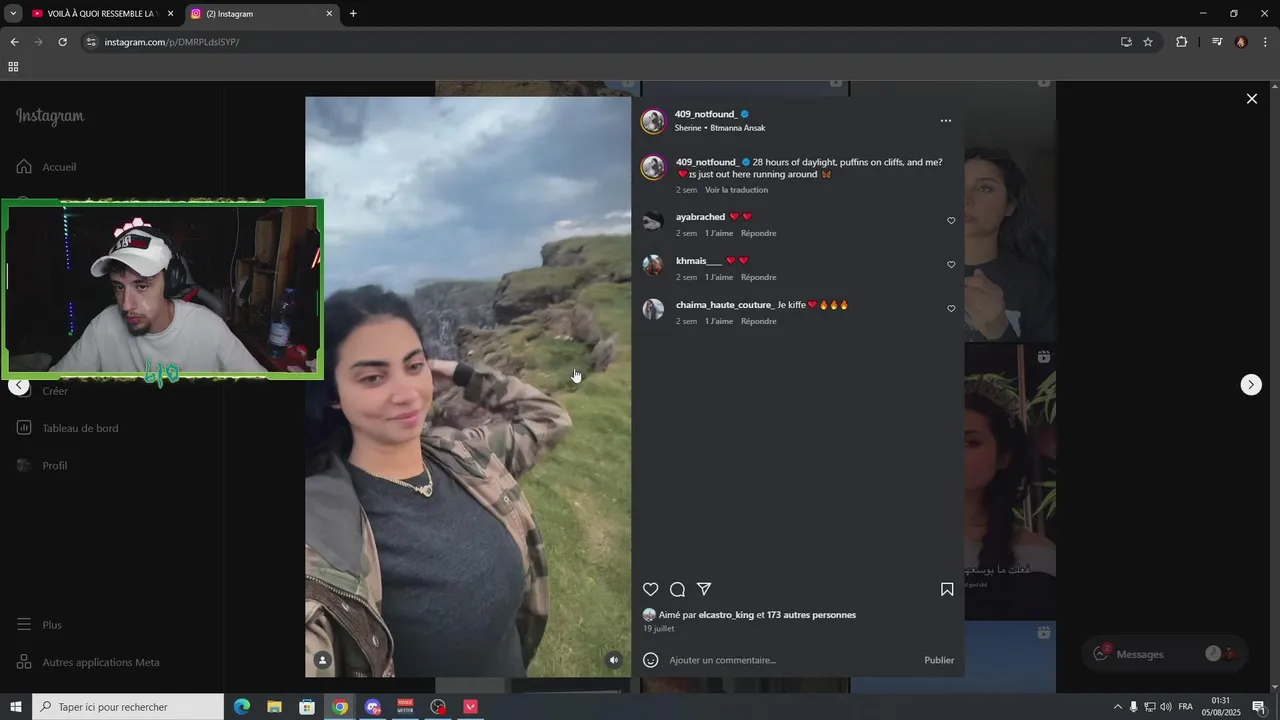
Task: Go back in browser
Action: tap(14, 42)
